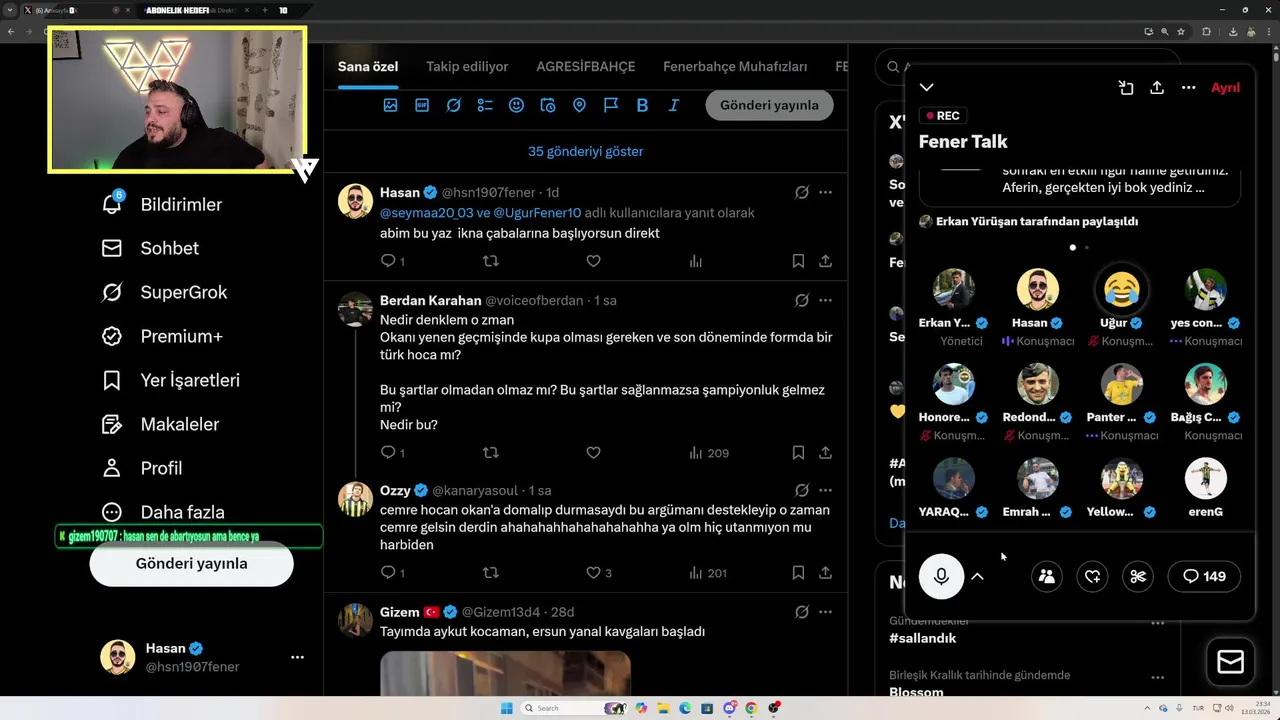This screenshot has width=1280, height=720.
Task: Toggle italic formatting in composer
Action: [x=674, y=105]
